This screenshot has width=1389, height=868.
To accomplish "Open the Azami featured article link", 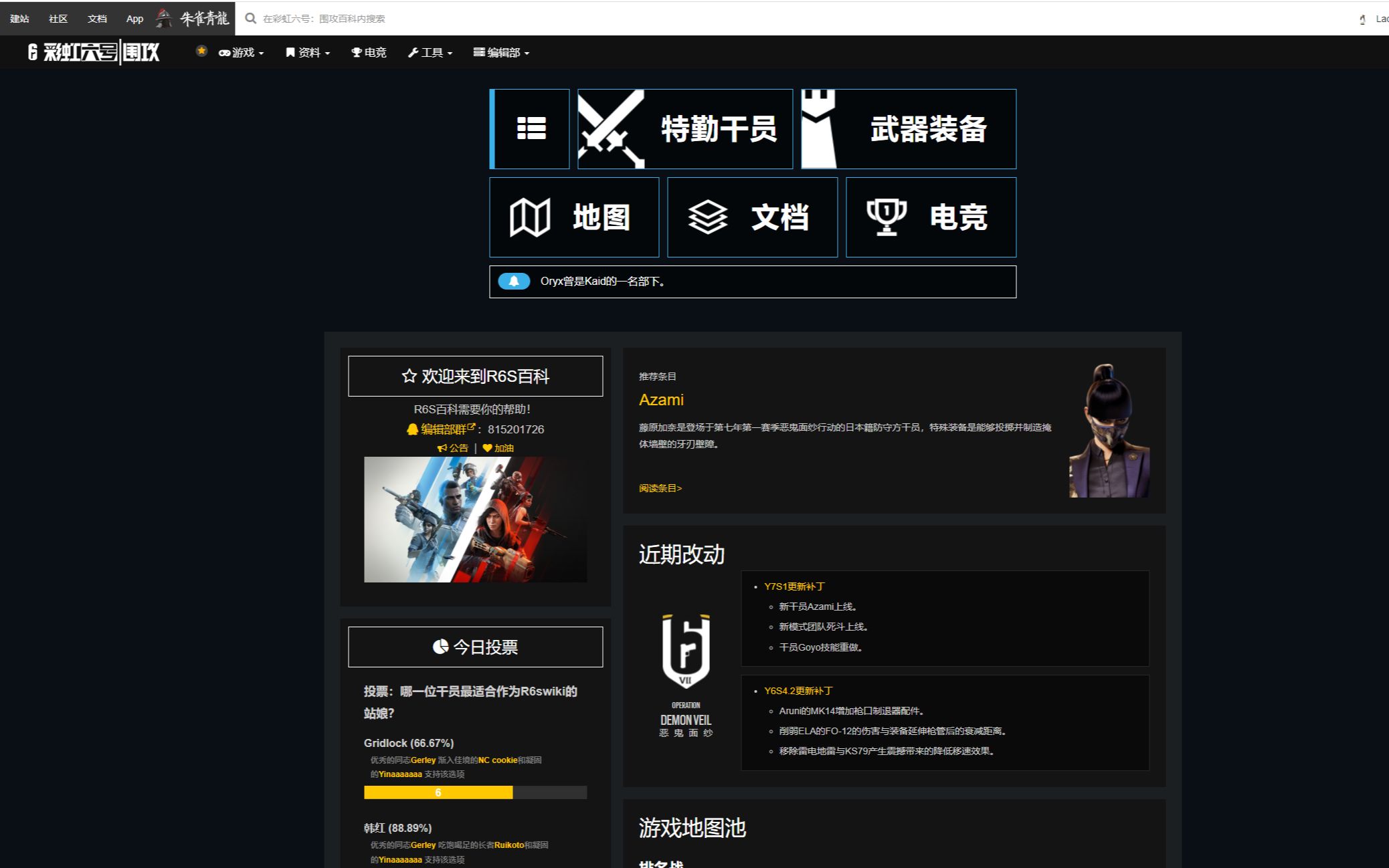I will click(x=661, y=400).
